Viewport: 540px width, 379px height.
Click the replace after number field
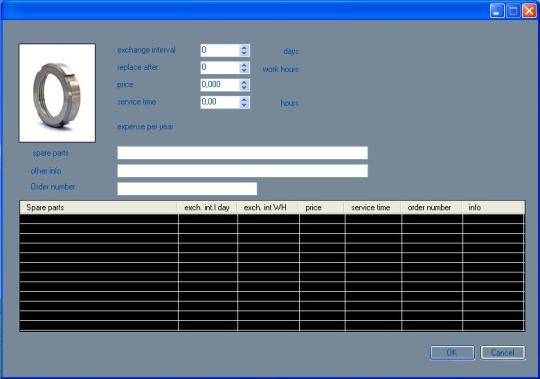coord(220,67)
